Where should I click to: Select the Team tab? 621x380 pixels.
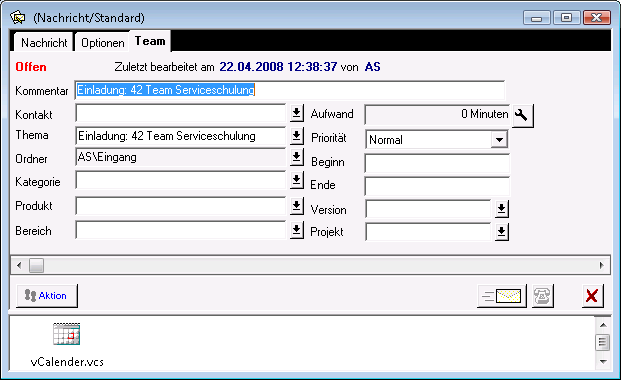click(x=150, y=41)
